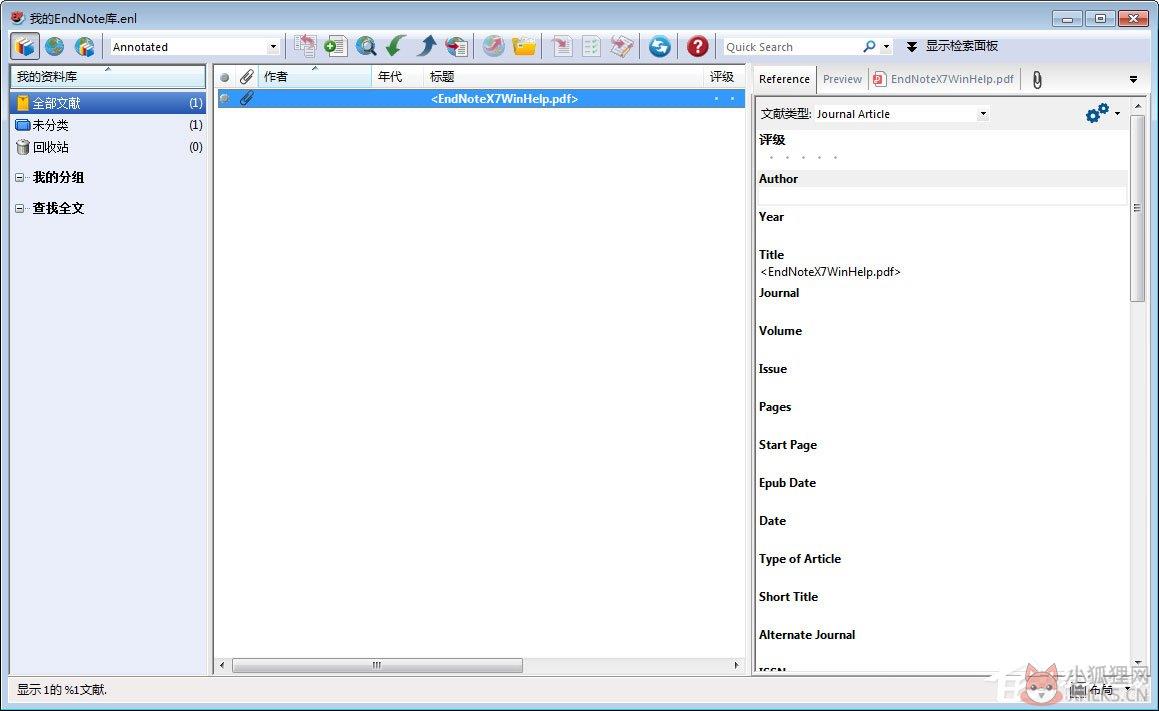Click the reference panel vertical scrollbar thumb
Viewport: 1159px width, 711px height.
pos(1137,208)
